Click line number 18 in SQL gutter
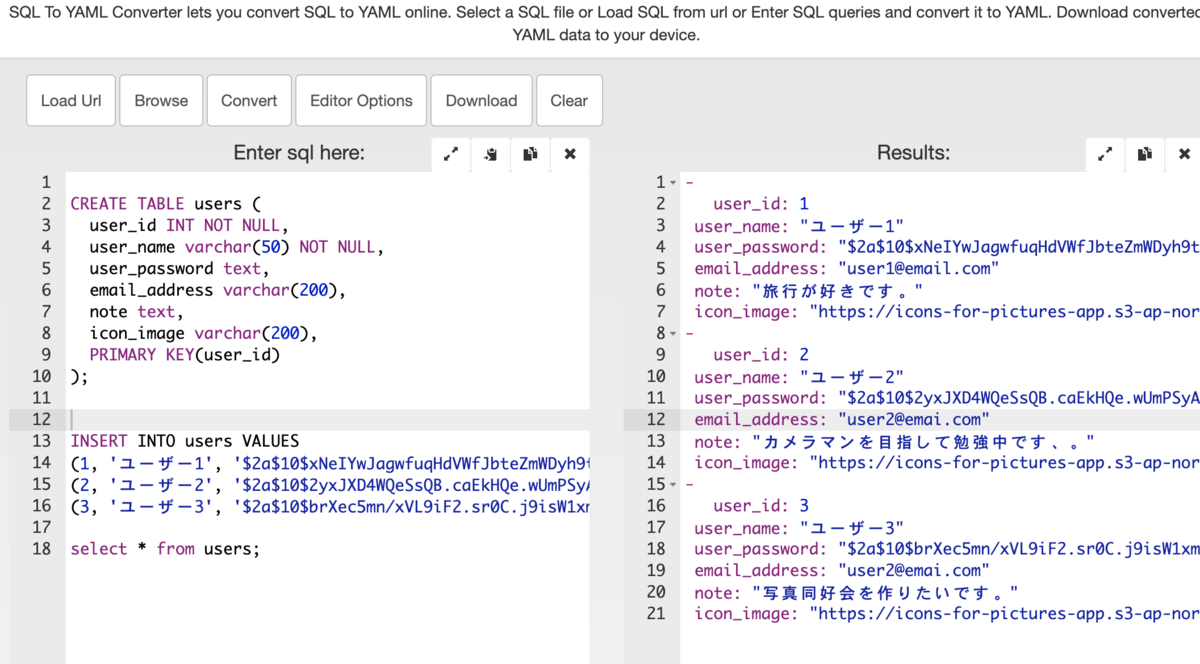 pyautogui.click(x=41, y=549)
